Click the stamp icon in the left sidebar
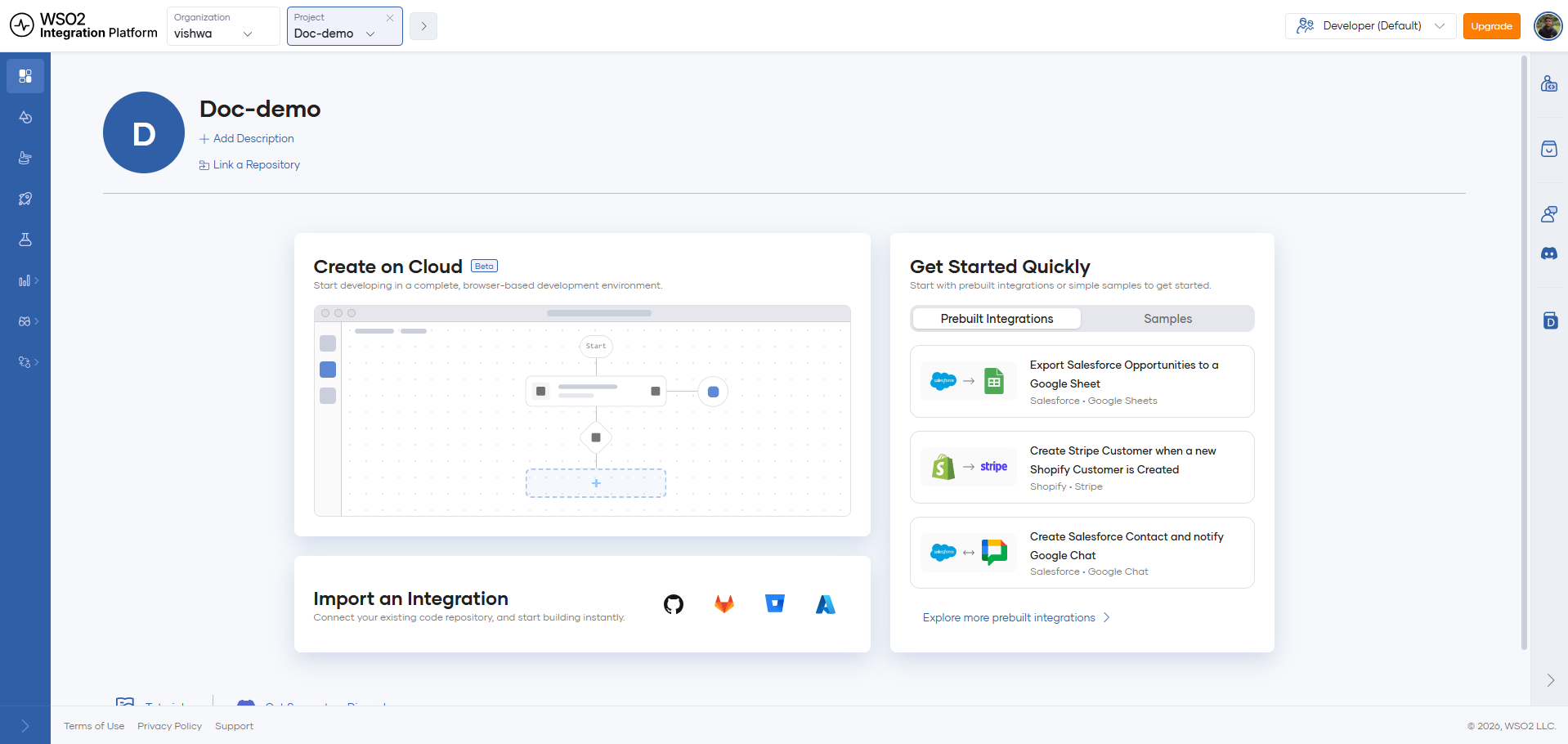 coord(25,158)
